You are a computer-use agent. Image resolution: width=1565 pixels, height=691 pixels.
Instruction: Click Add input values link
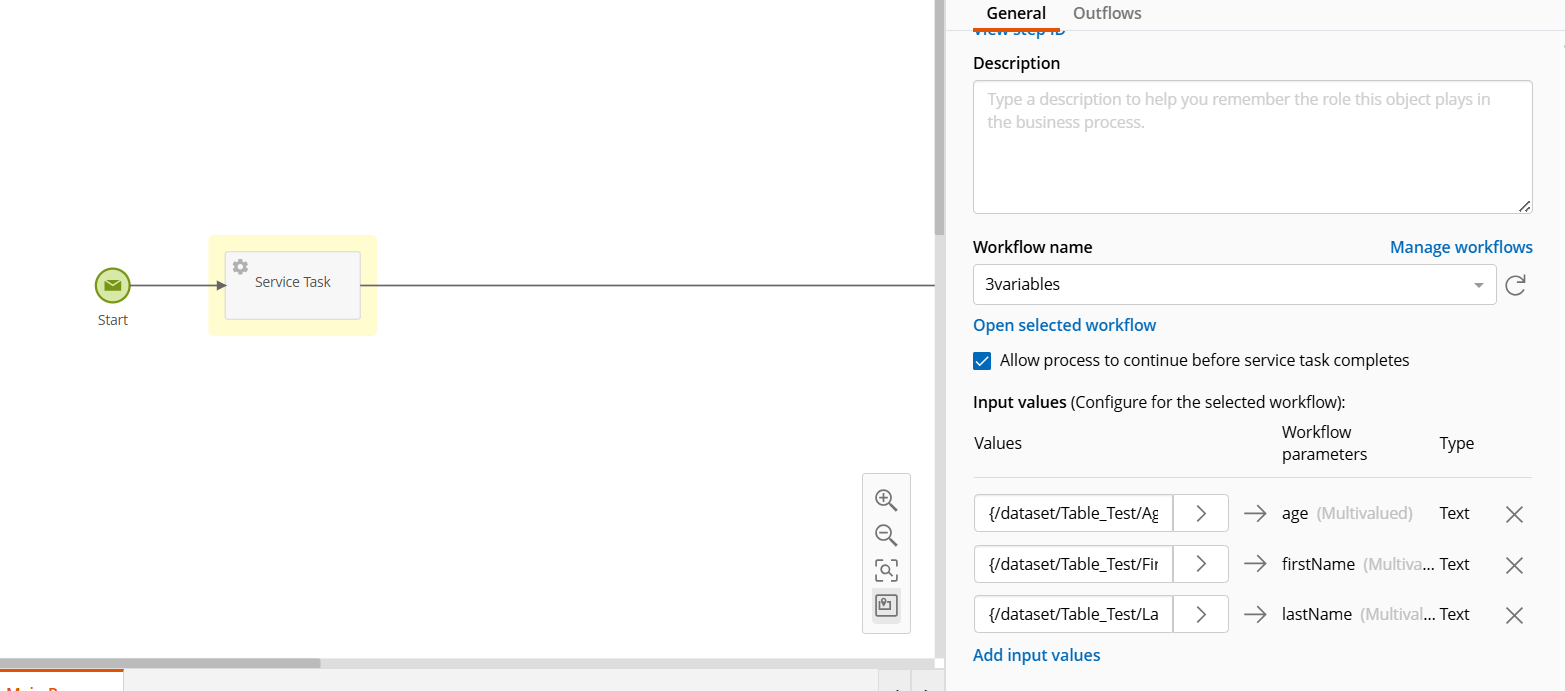(1036, 655)
